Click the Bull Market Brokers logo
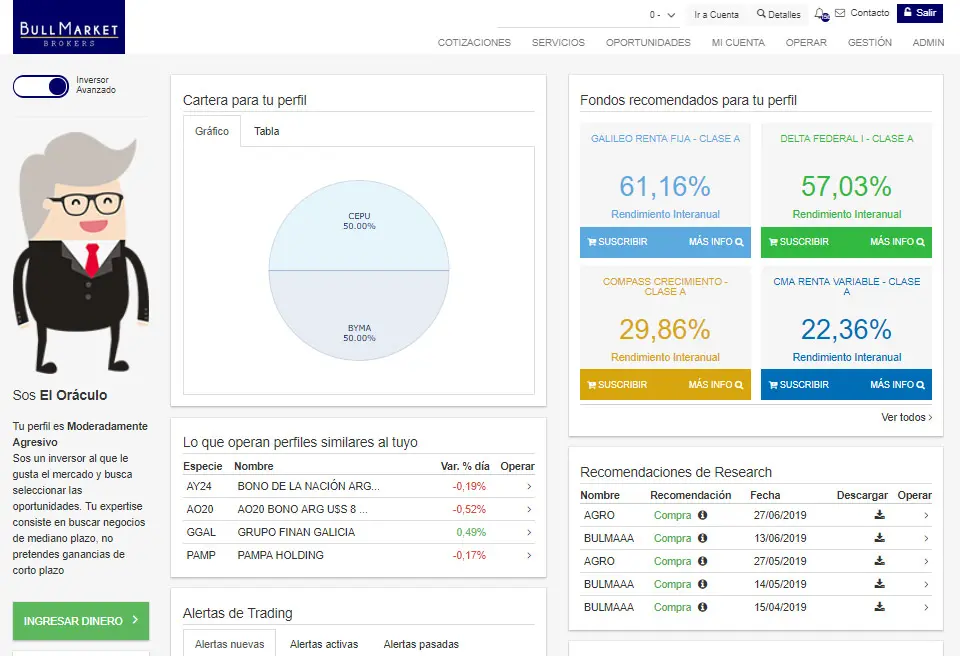Viewport: 960px width, 656px height. (69, 27)
